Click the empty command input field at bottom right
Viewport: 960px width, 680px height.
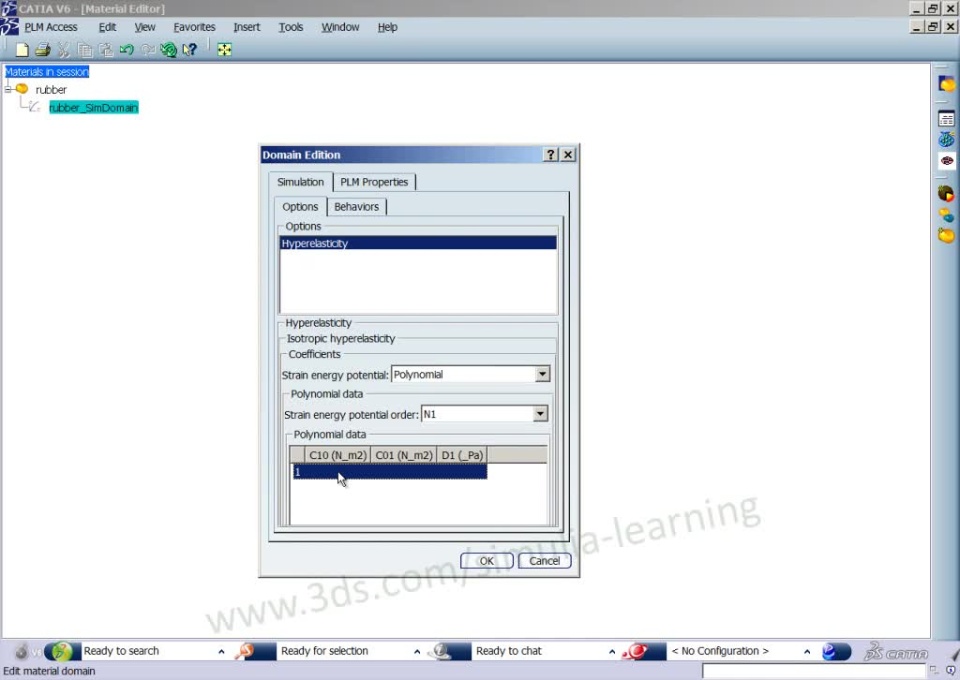813,671
